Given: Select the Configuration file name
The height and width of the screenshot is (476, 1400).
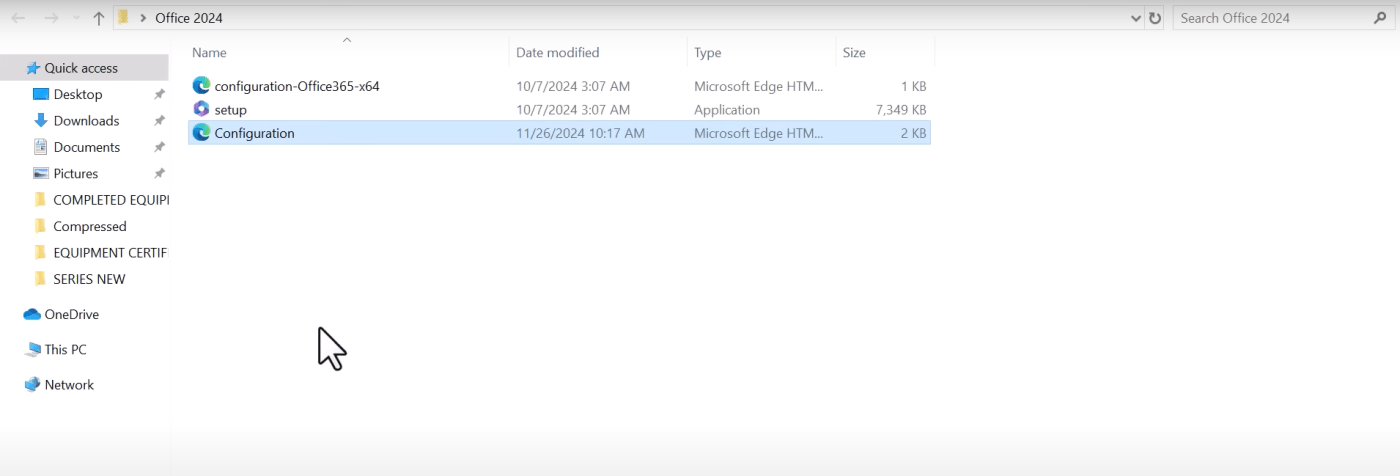Looking at the screenshot, I should [x=254, y=133].
